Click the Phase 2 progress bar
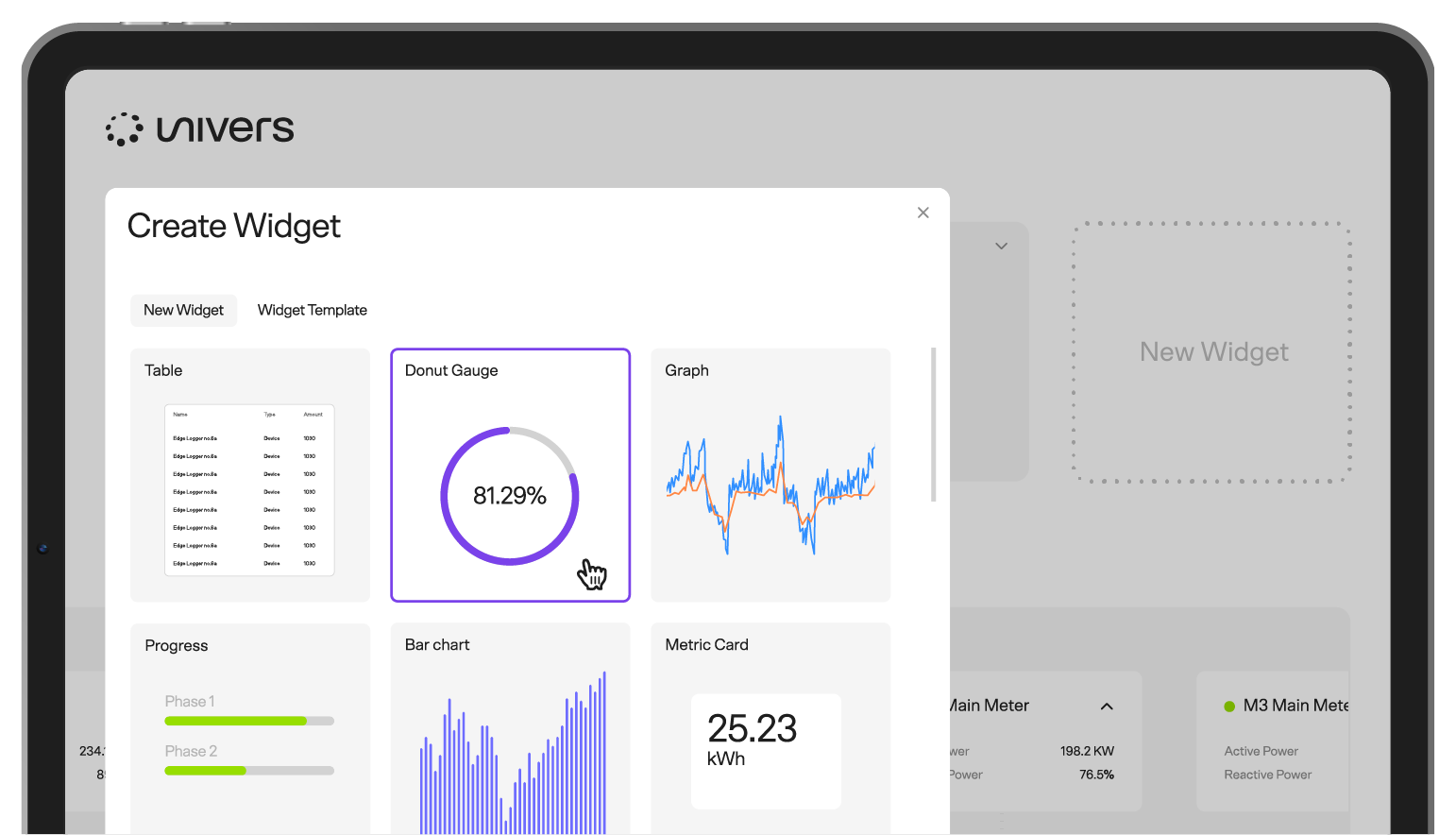1456x835 pixels. (x=249, y=770)
